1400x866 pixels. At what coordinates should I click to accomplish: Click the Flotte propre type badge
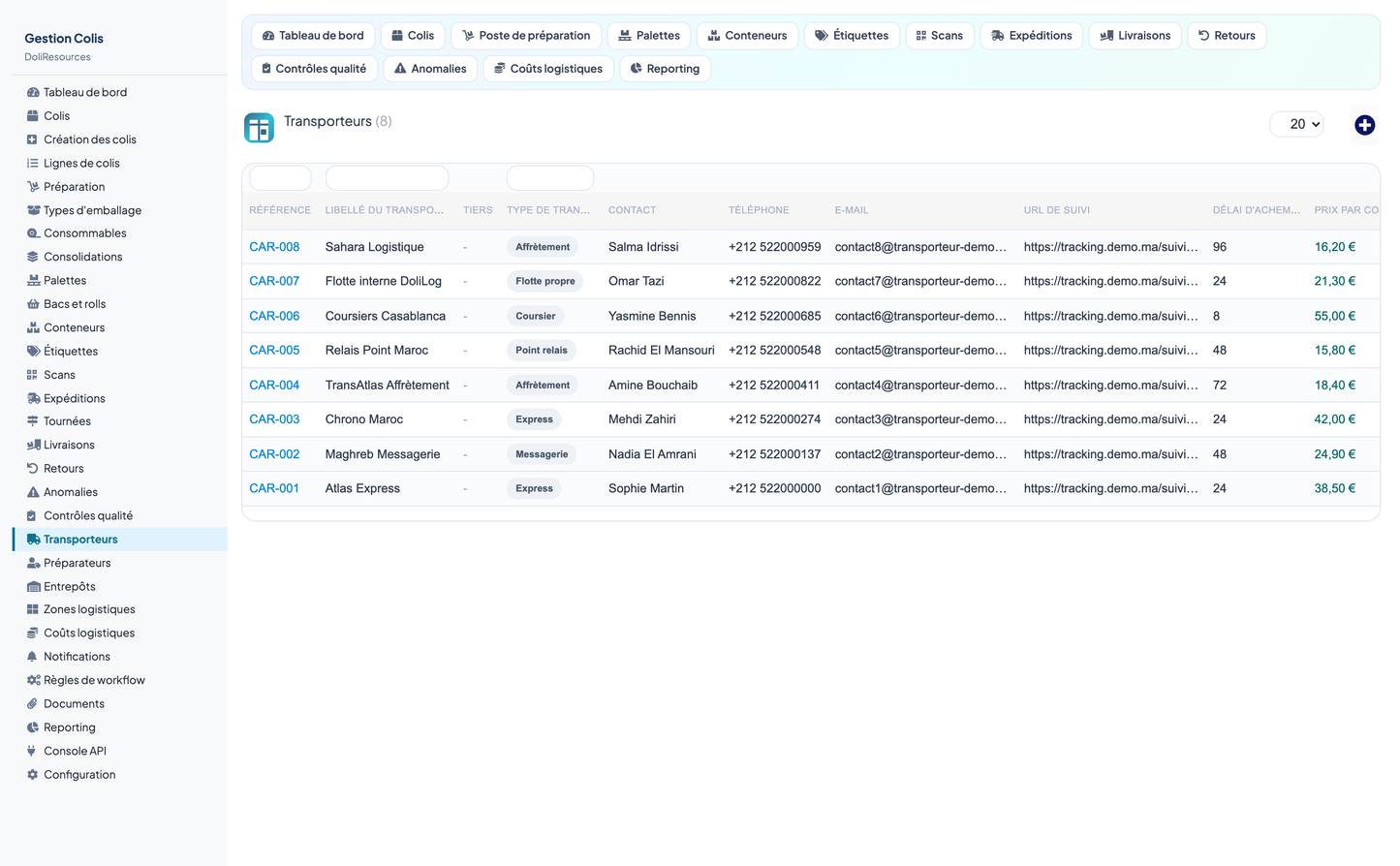[x=544, y=281]
